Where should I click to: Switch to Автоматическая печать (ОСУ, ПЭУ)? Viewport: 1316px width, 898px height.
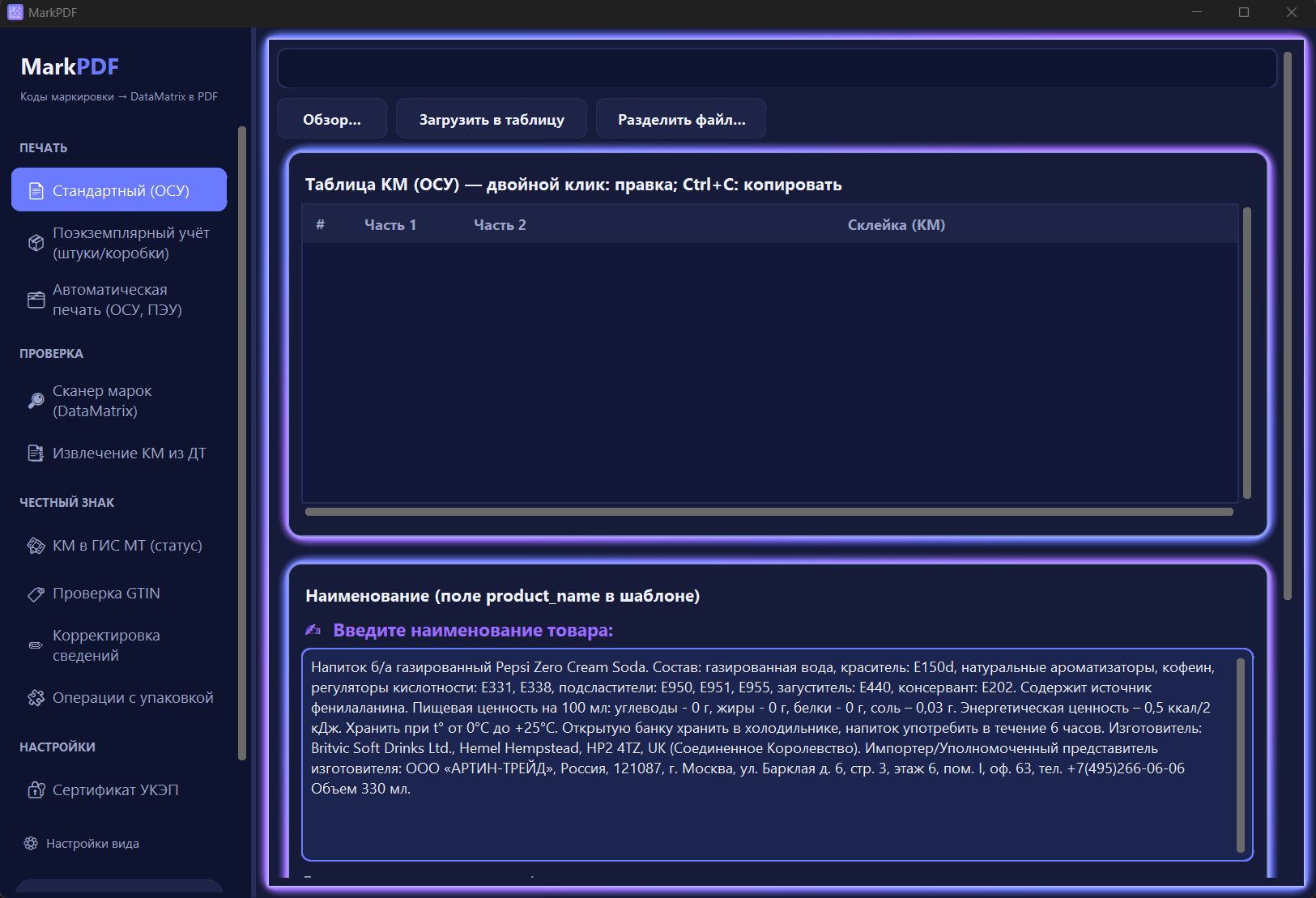click(x=119, y=300)
